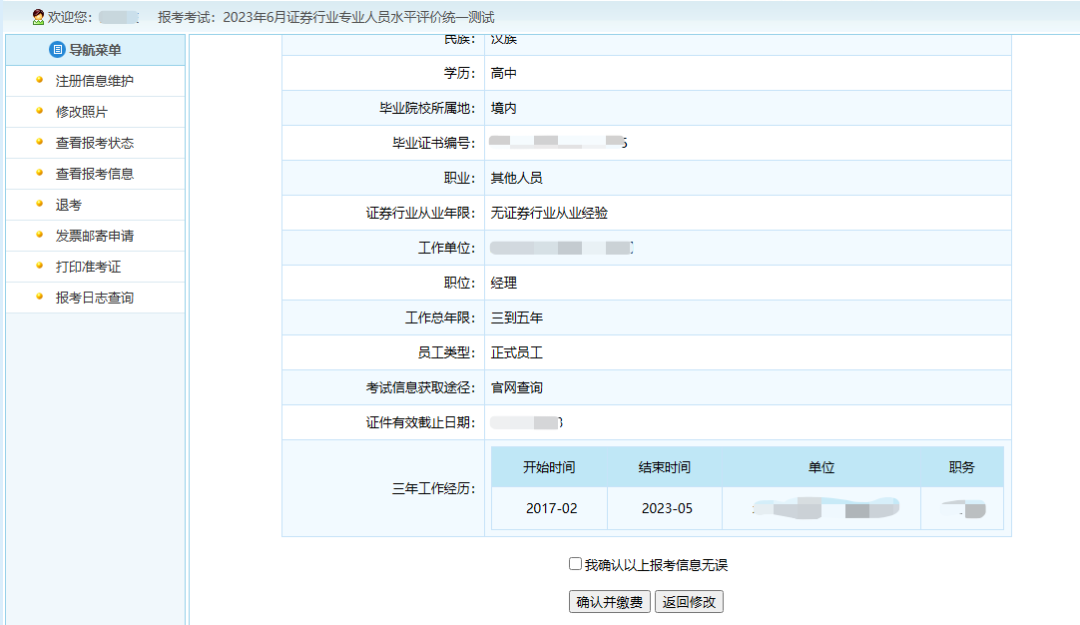
Task: Open 查看报考状态 in the navigation menu
Action: 94,143
